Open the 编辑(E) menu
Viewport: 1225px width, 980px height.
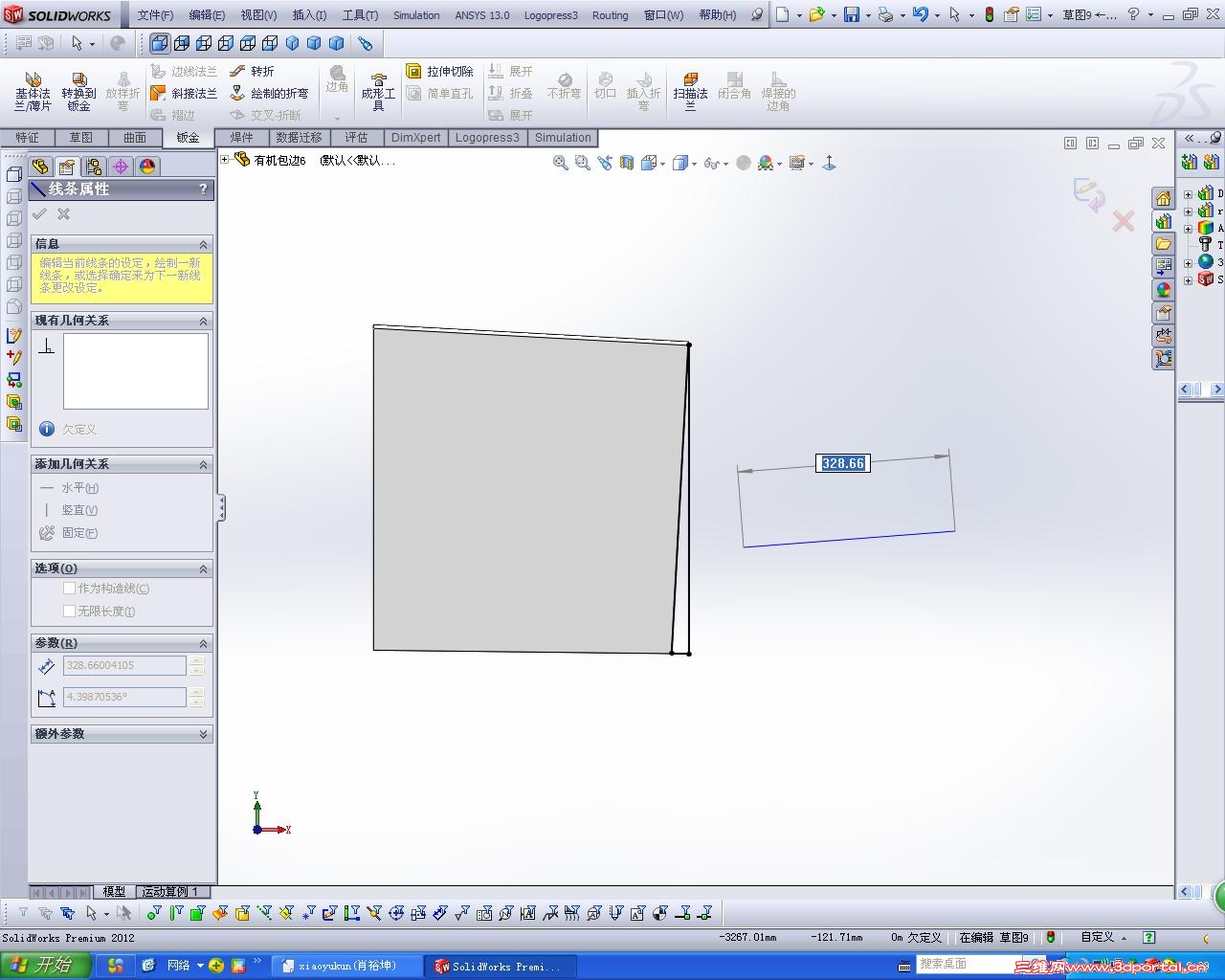tap(207, 15)
